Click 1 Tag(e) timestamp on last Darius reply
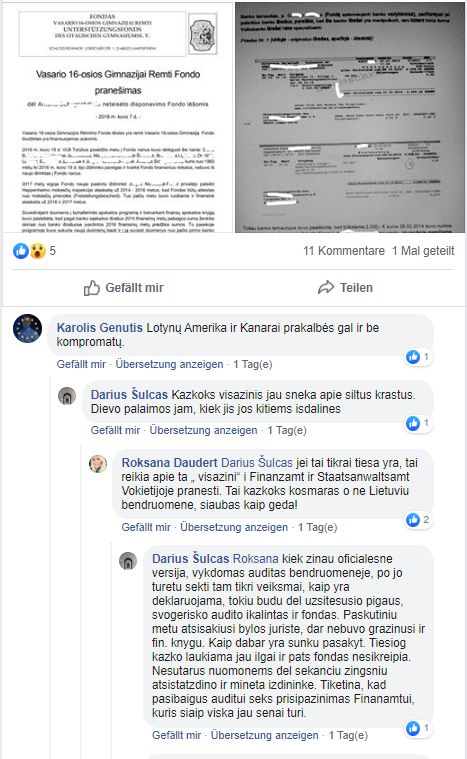This screenshot has width=467, height=759. (x=348, y=735)
